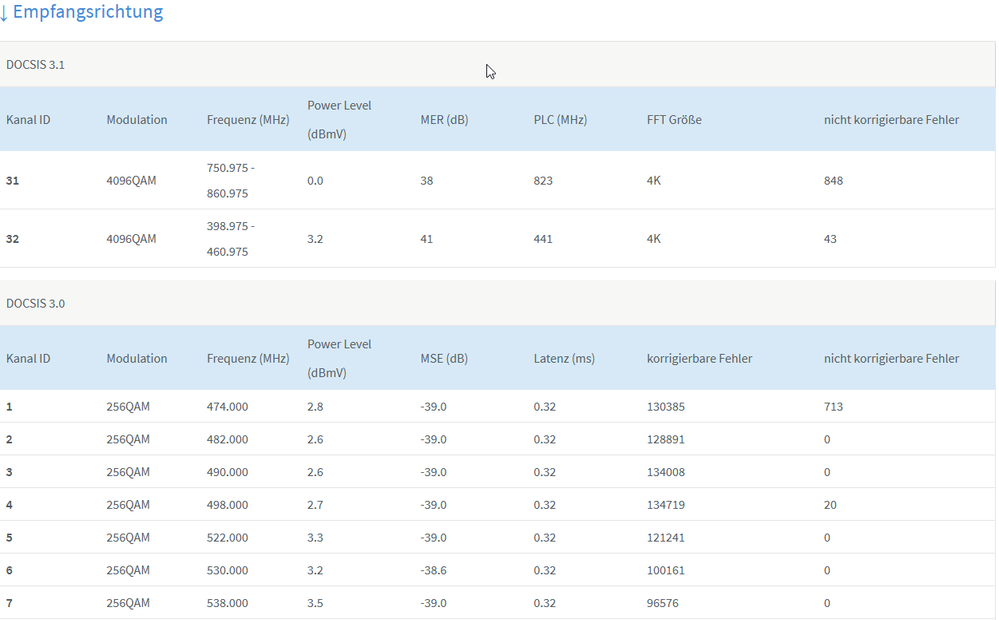Screen dimensions: 999x620
Task: Click the MSE (dB) column header
Action: (x=444, y=359)
